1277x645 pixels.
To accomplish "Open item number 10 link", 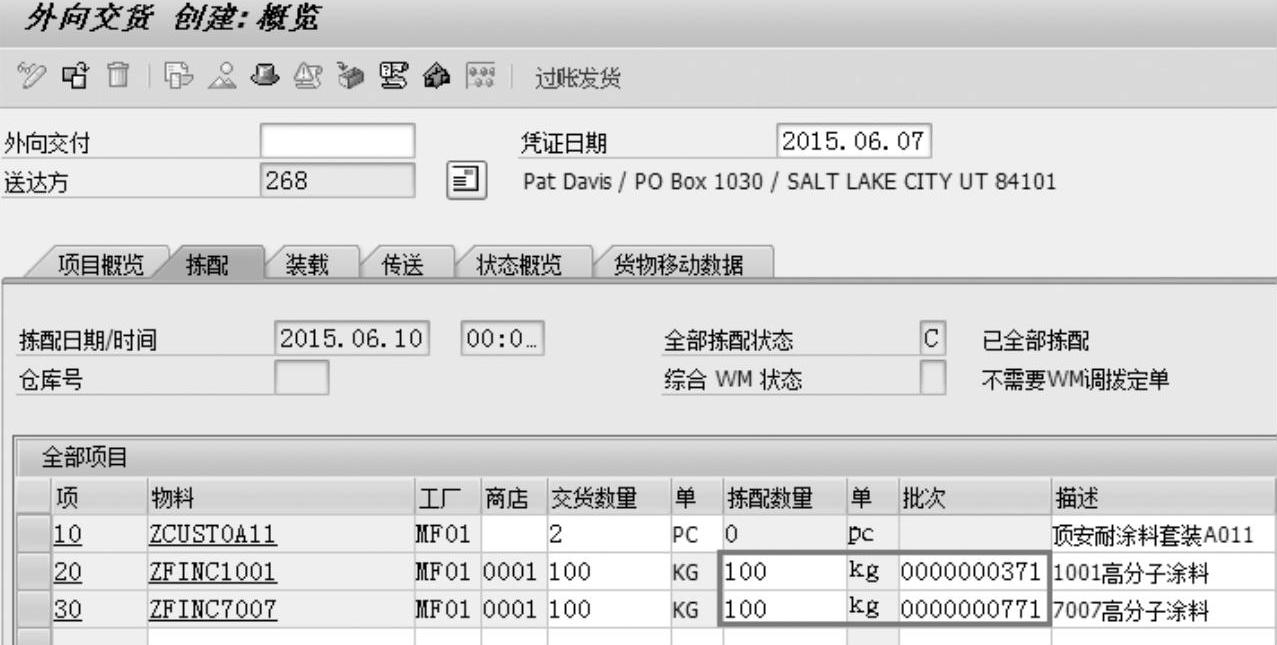I will pos(66,536).
